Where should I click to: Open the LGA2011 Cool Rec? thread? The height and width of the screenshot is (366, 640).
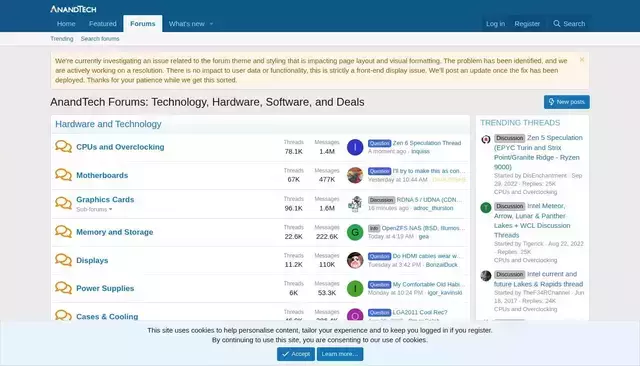(420, 312)
